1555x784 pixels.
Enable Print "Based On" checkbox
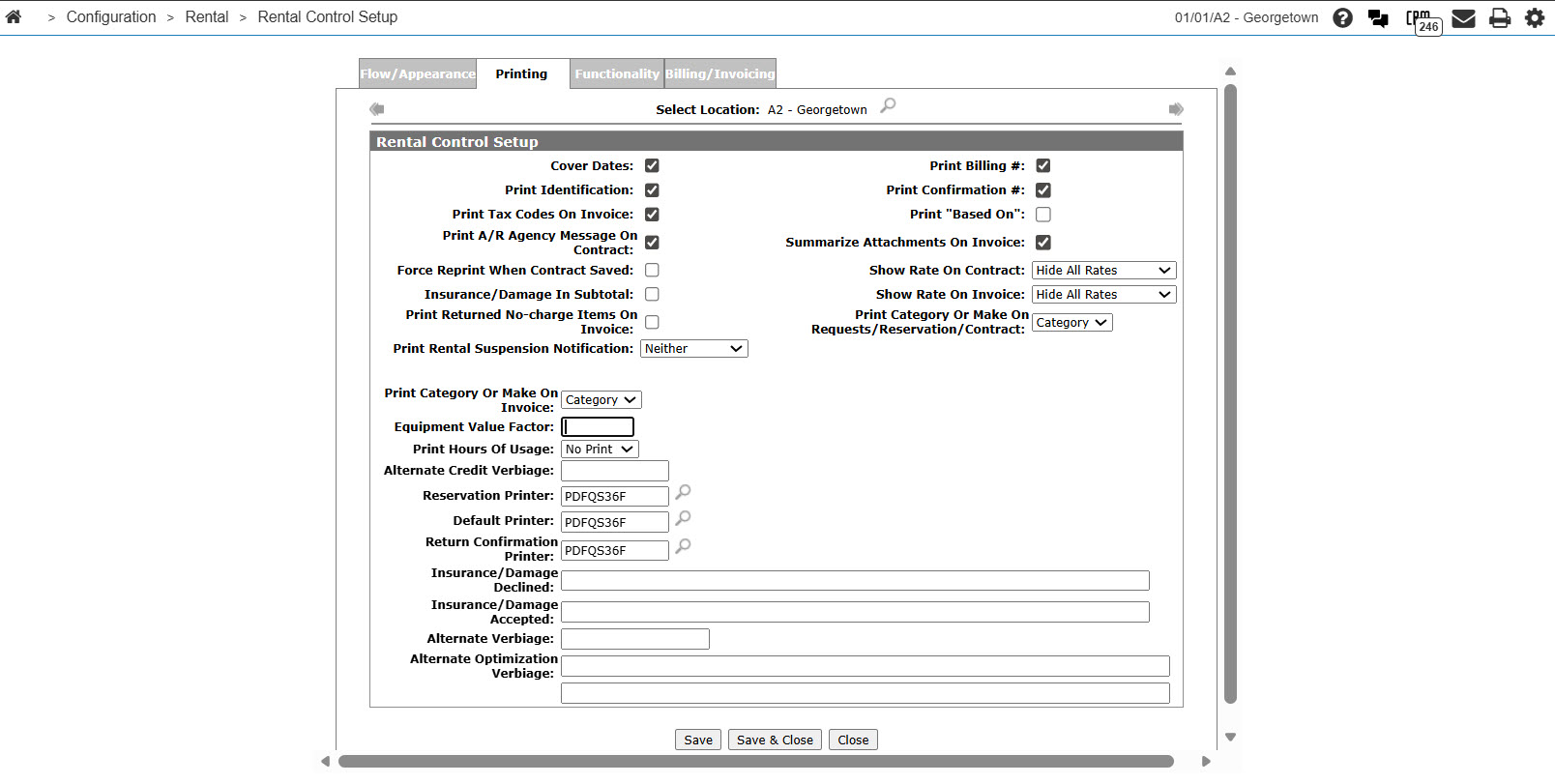pos(1042,215)
